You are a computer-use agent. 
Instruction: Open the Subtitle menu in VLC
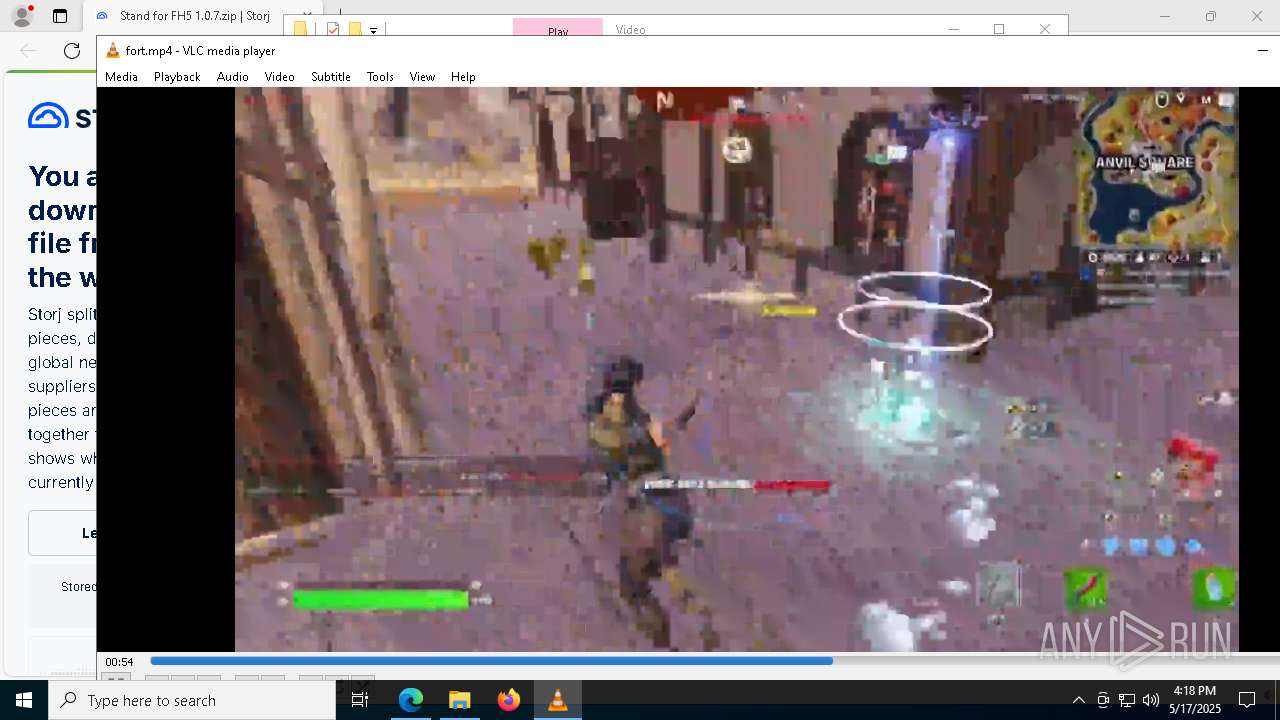pyautogui.click(x=330, y=77)
